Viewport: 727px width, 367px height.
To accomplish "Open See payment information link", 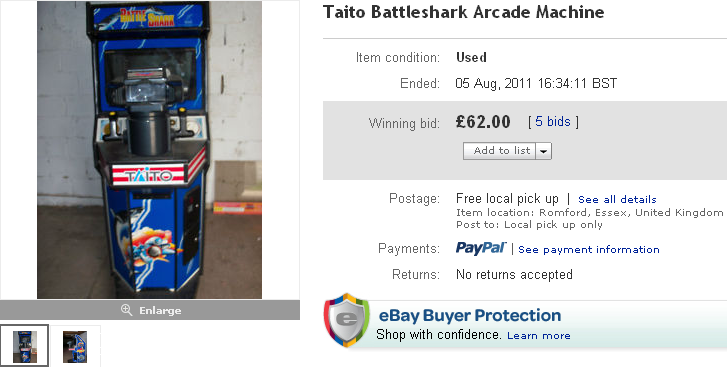I will 589,250.
